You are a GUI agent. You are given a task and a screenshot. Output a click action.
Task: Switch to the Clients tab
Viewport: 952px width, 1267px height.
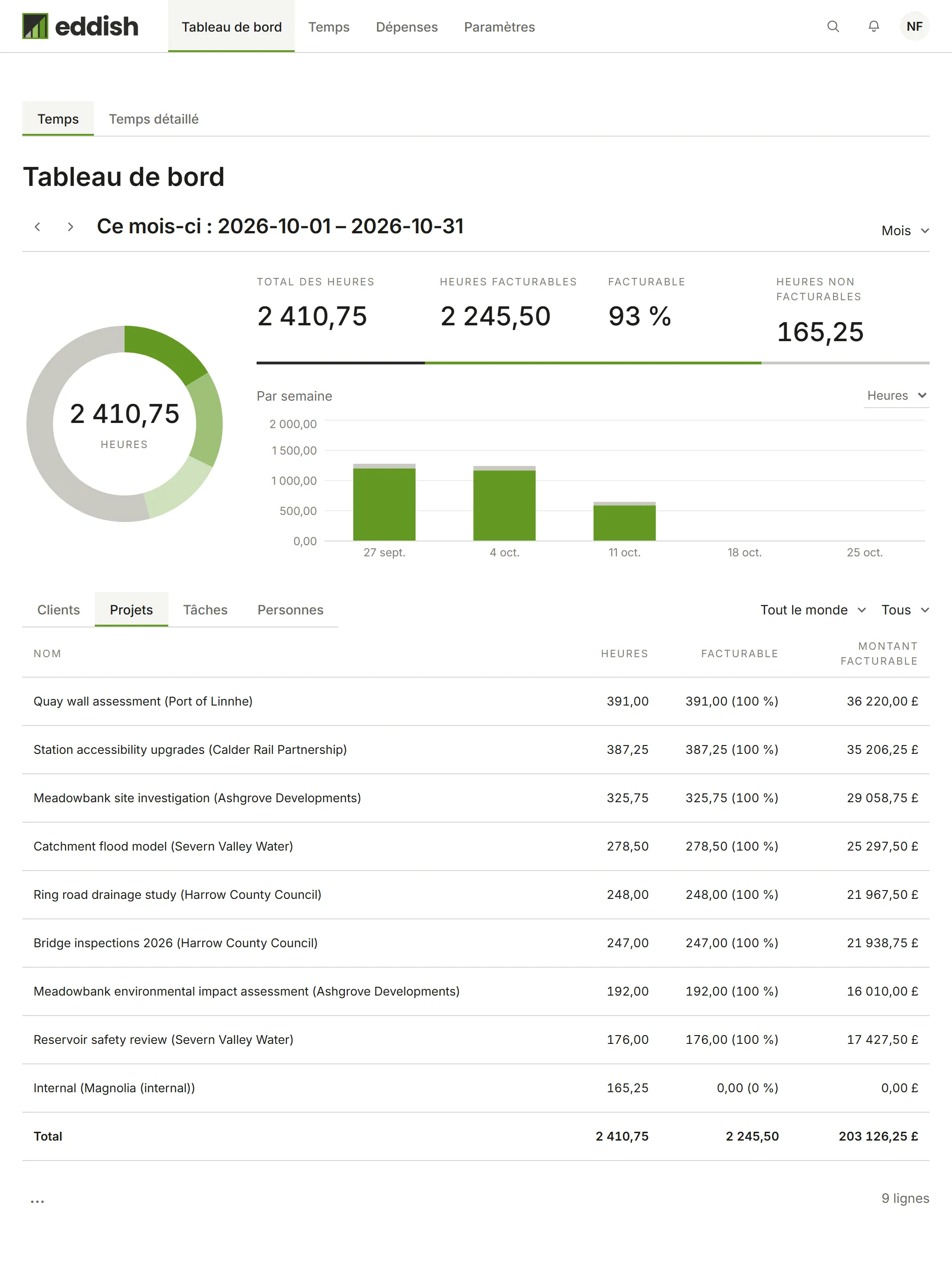pyautogui.click(x=59, y=610)
